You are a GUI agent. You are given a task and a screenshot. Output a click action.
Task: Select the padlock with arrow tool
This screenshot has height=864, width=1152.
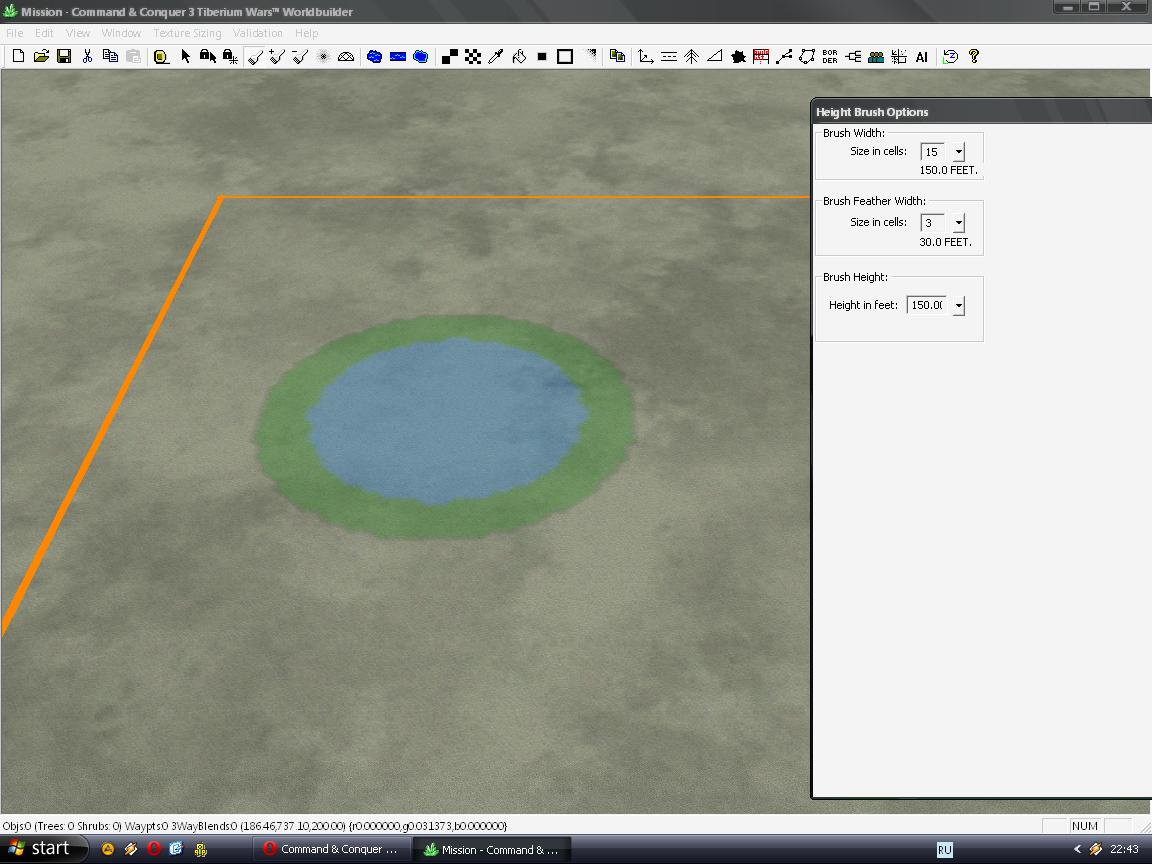[x=208, y=57]
